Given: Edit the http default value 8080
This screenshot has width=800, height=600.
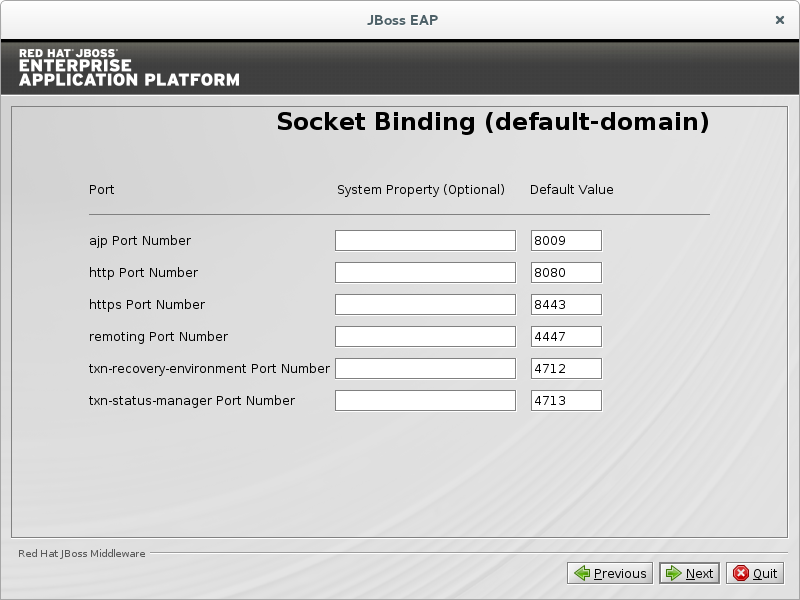Looking at the screenshot, I should (x=565, y=272).
